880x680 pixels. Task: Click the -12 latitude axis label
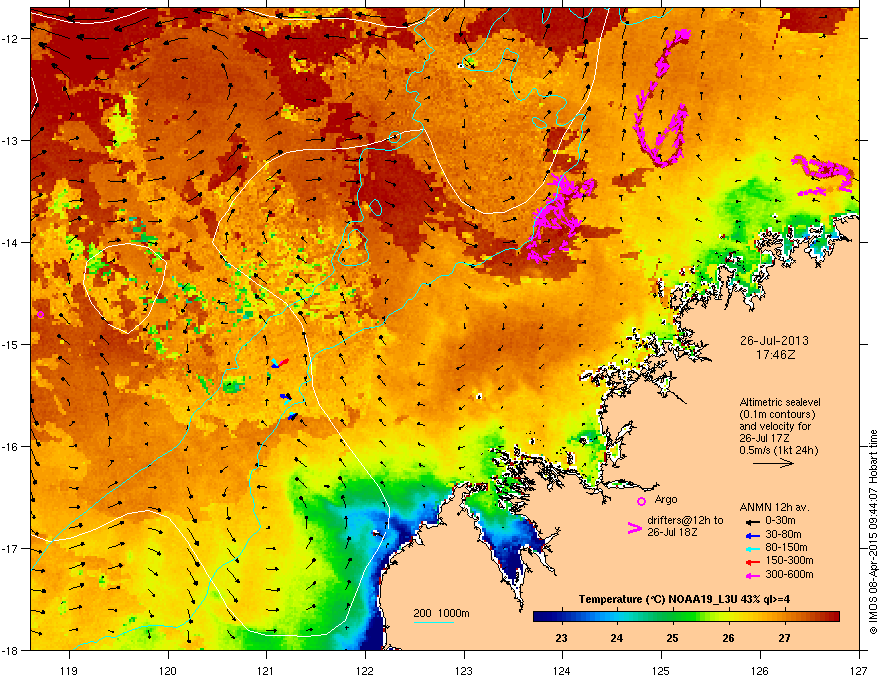tap(11, 38)
